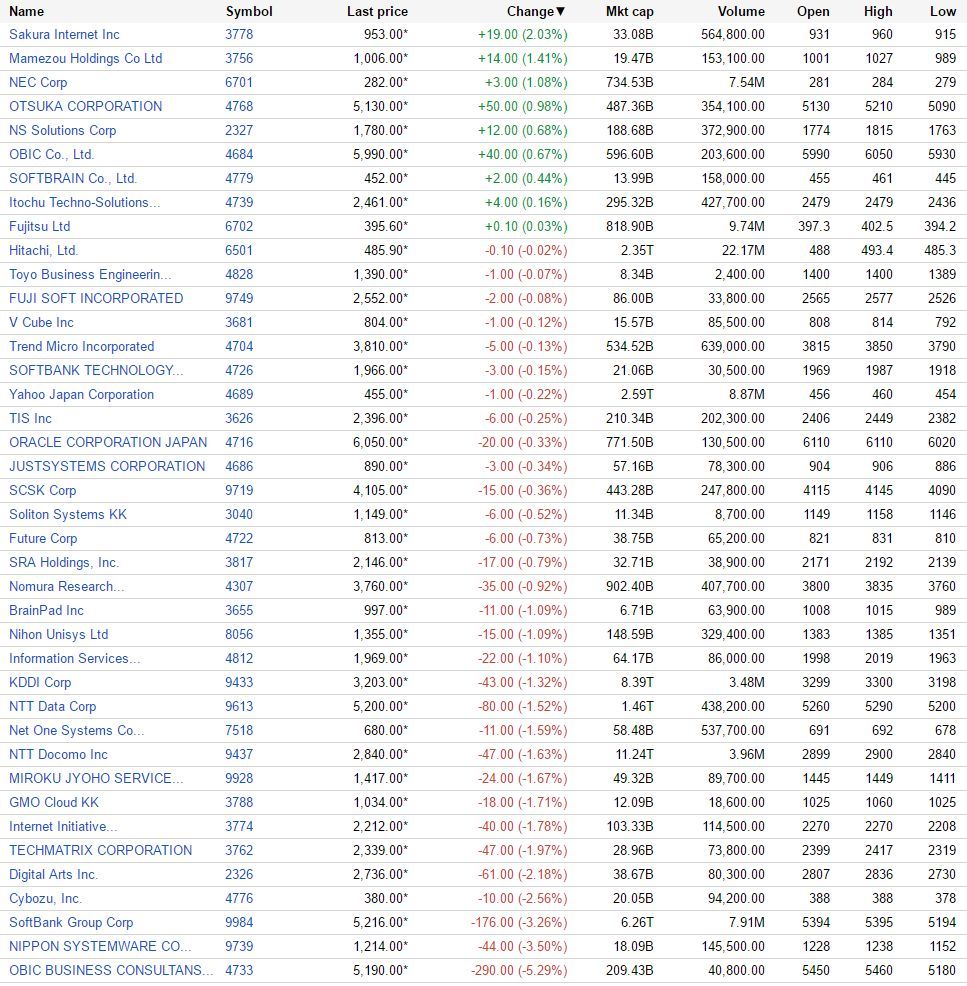967x986 pixels.
Task: Select OTSUKA CORPORATION link
Action: point(86,106)
